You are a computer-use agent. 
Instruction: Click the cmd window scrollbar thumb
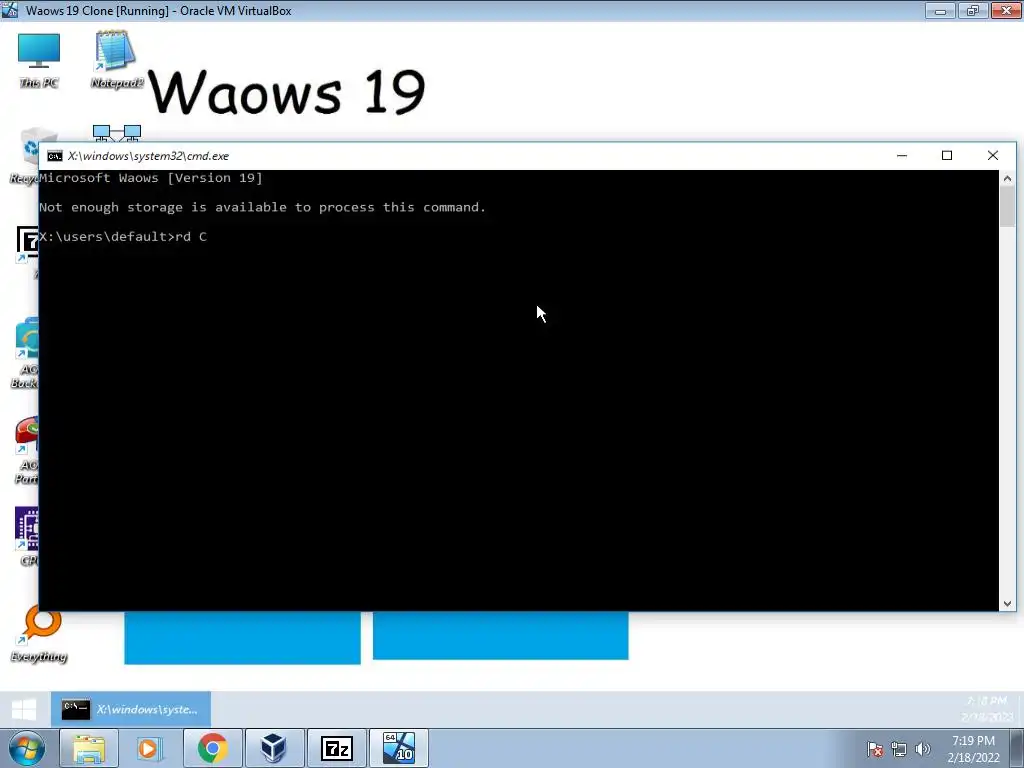pyautogui.click(x=1007, y=207)
